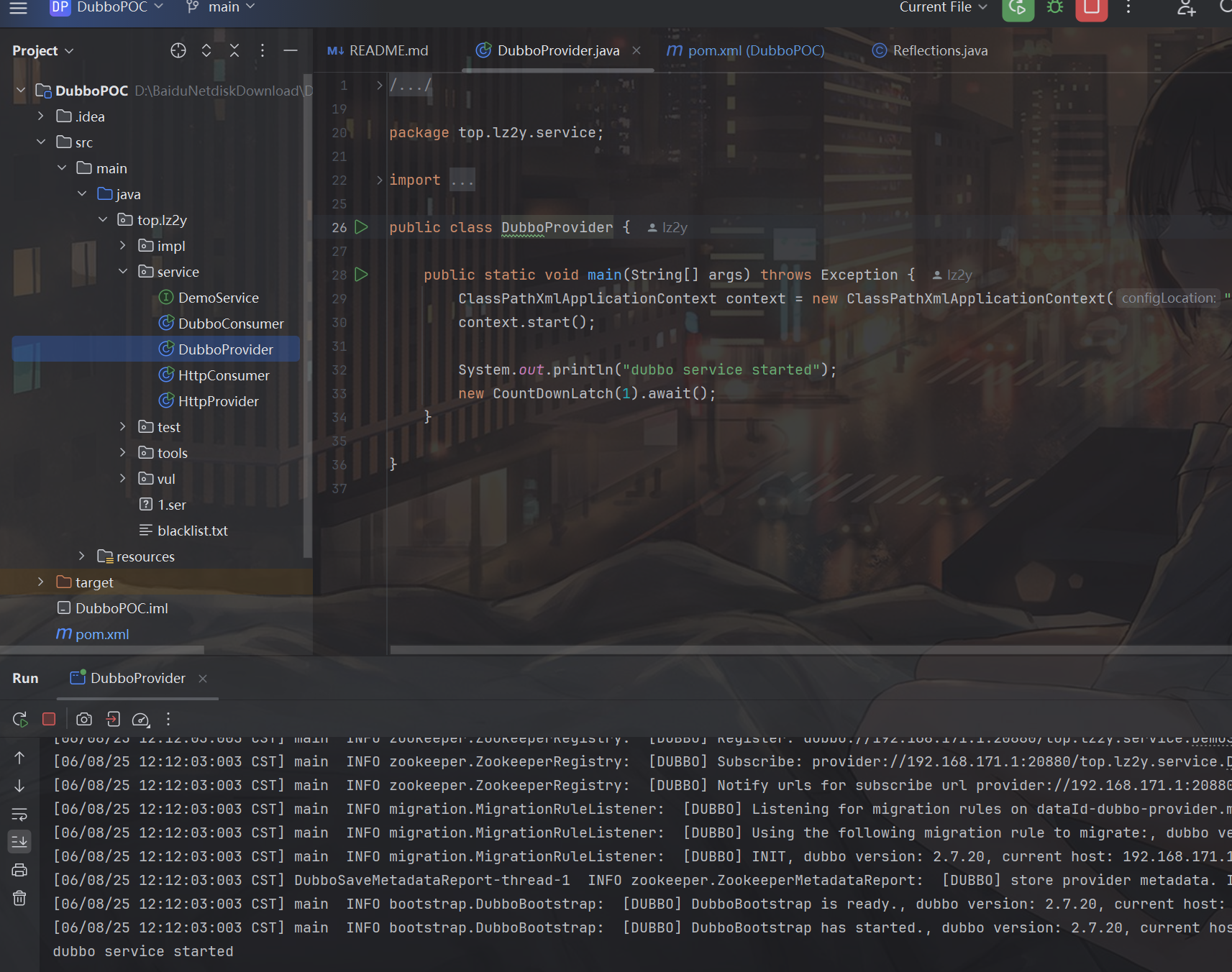
Task: Click the Collapse All icon in Project panel
Action: [234, 50]
